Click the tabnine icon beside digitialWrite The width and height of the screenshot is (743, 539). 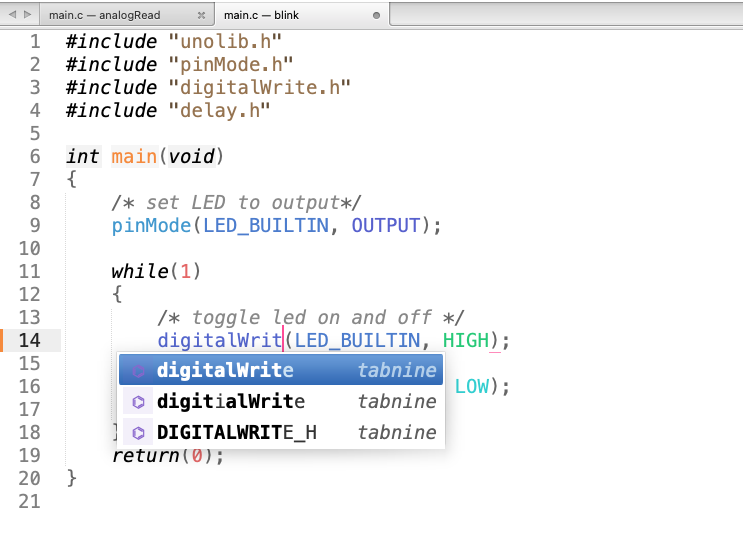point(138,402)
